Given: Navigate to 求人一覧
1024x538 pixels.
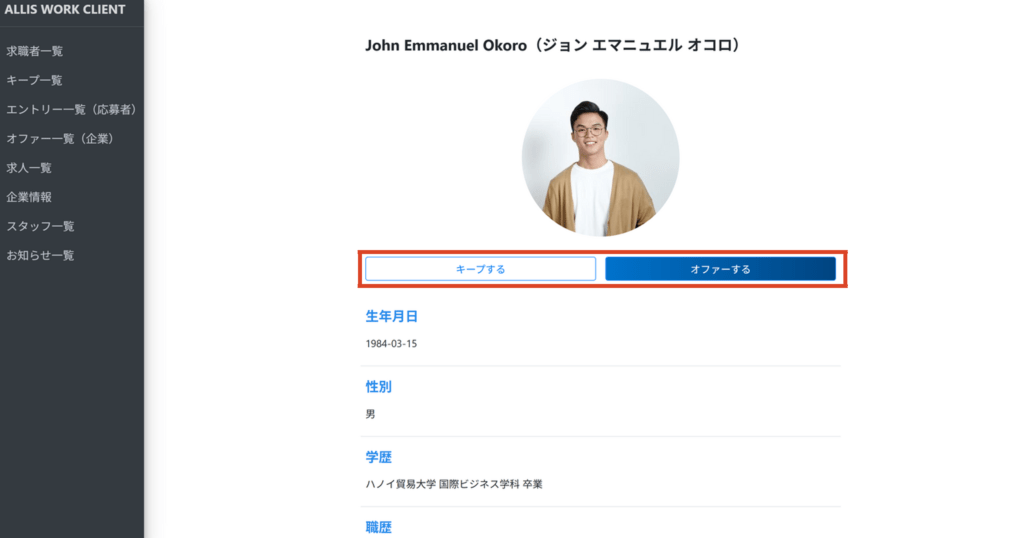Looking at the screenshot, I should tap(29, 168).
